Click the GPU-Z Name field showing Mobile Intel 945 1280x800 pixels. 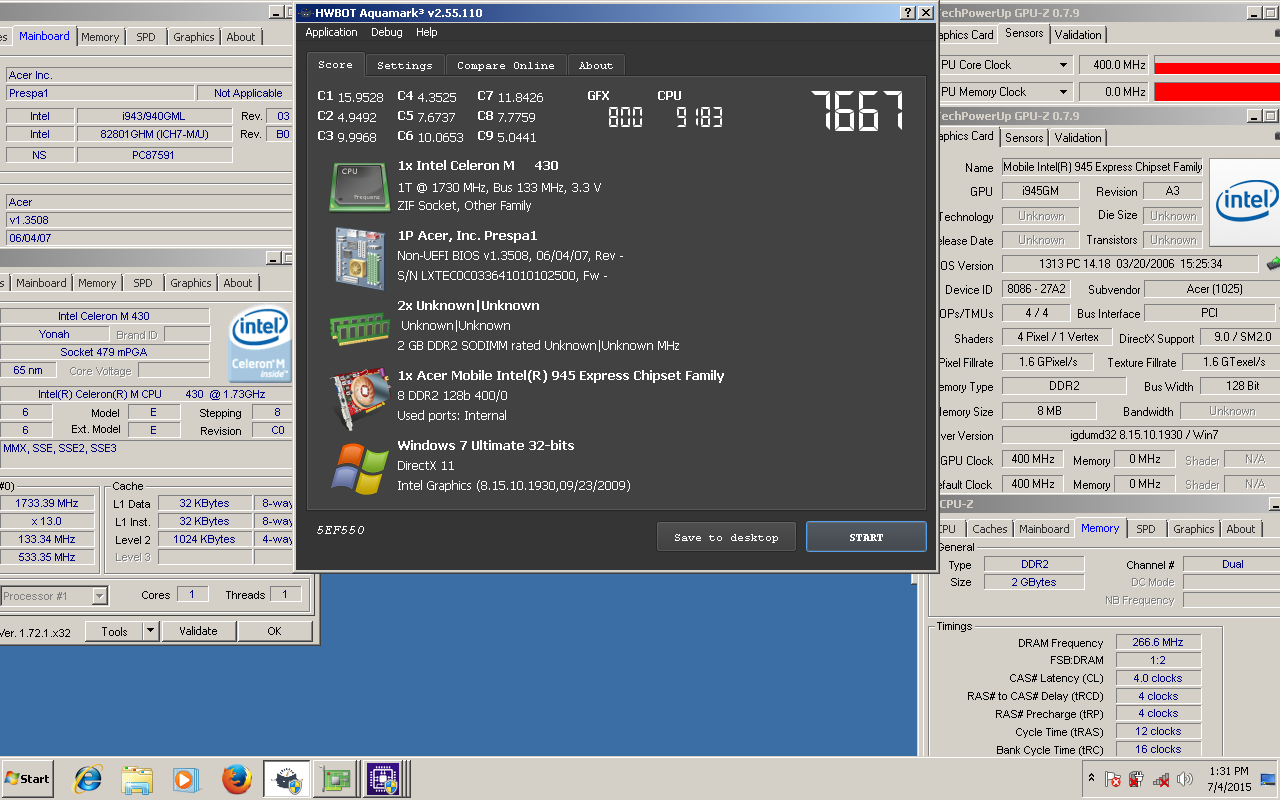tap(1103, 168)
